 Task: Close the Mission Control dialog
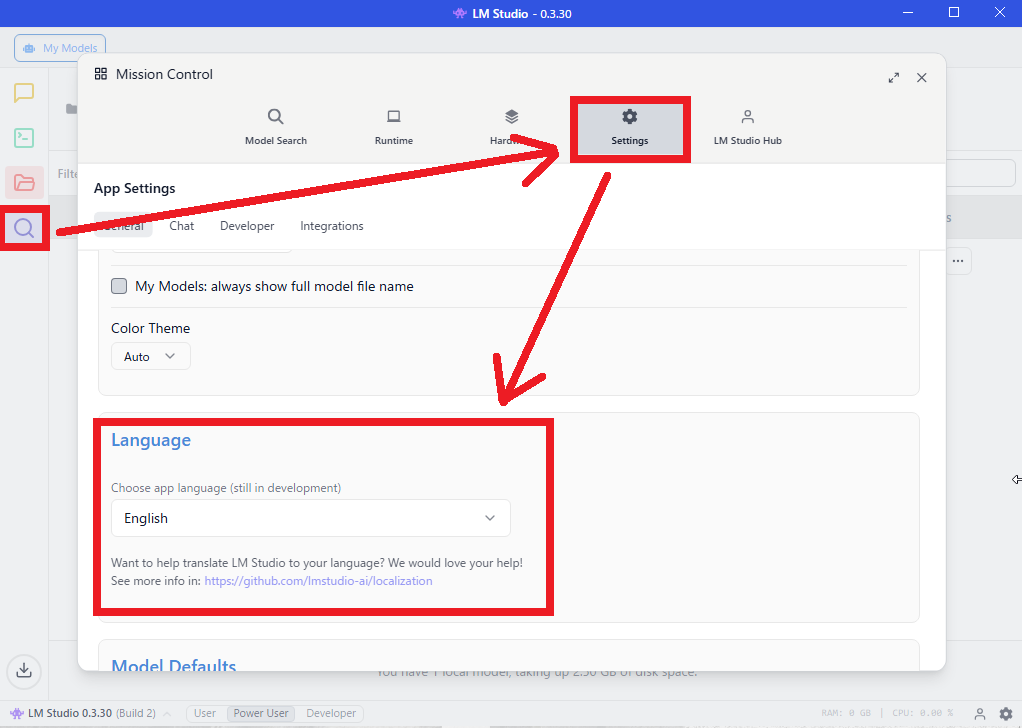point(922,78)
